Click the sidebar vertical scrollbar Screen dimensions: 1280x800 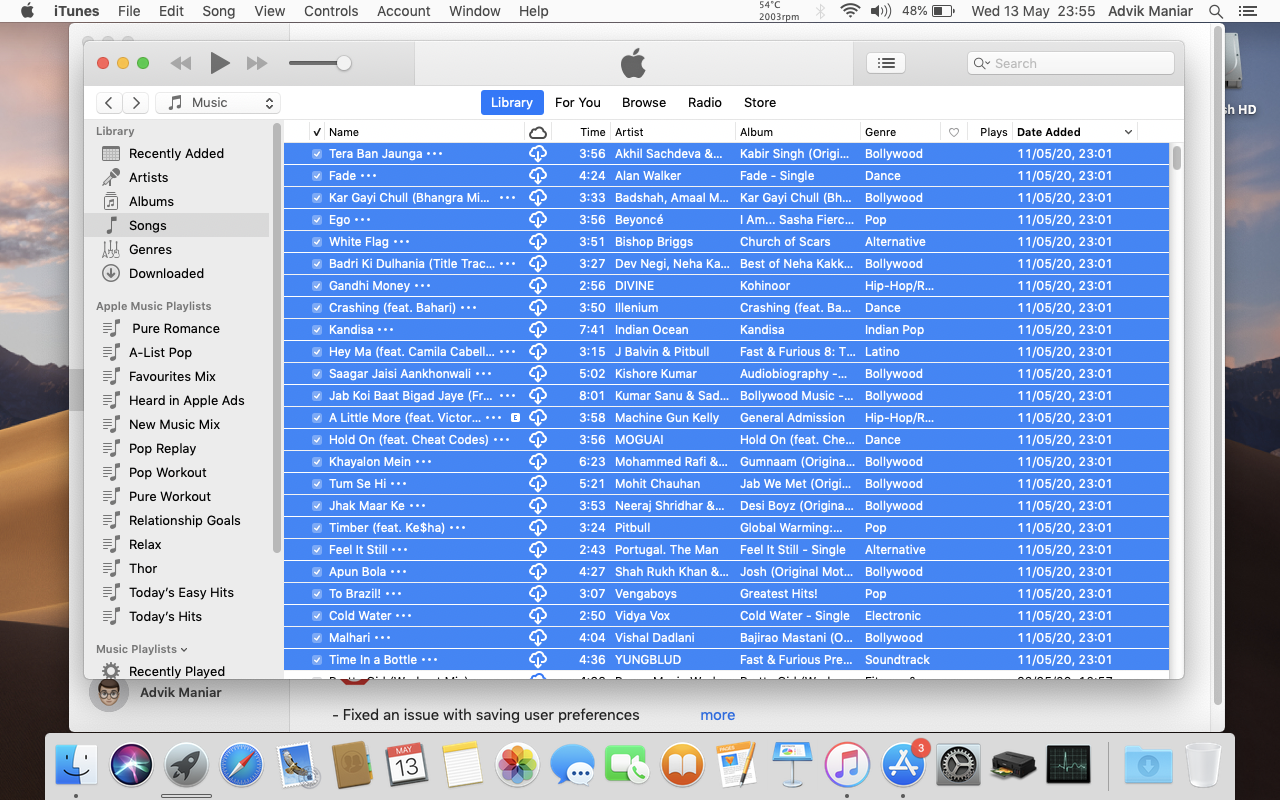(x=277, y=338)
